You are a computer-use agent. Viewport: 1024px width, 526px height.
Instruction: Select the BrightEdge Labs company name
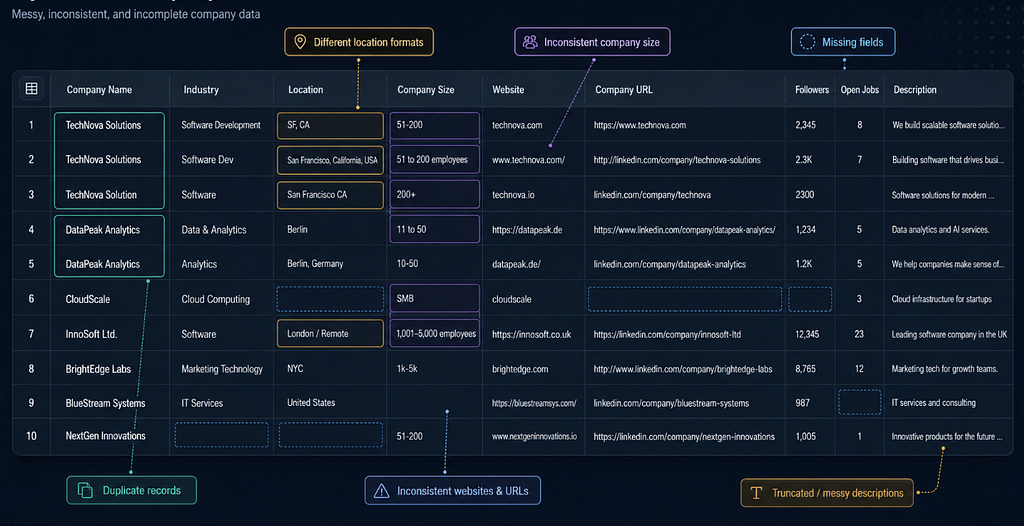(x=98, y=369)
